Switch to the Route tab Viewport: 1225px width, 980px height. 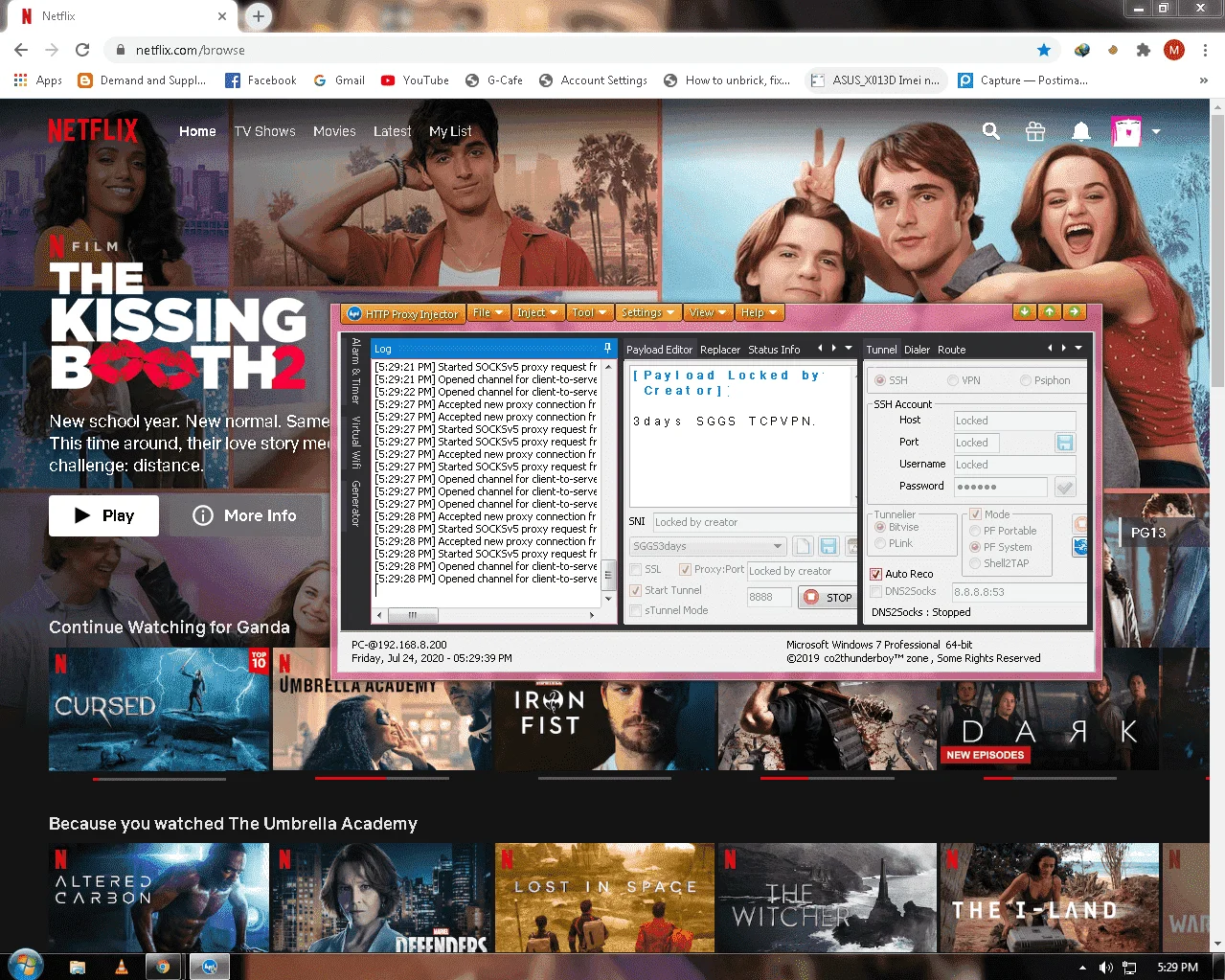click(951, 350)
